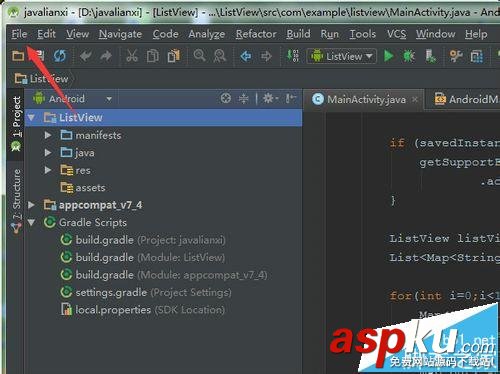This screenshot has height=374, width=500.
Task: Open the Help menu
Action: coord(476,34)
